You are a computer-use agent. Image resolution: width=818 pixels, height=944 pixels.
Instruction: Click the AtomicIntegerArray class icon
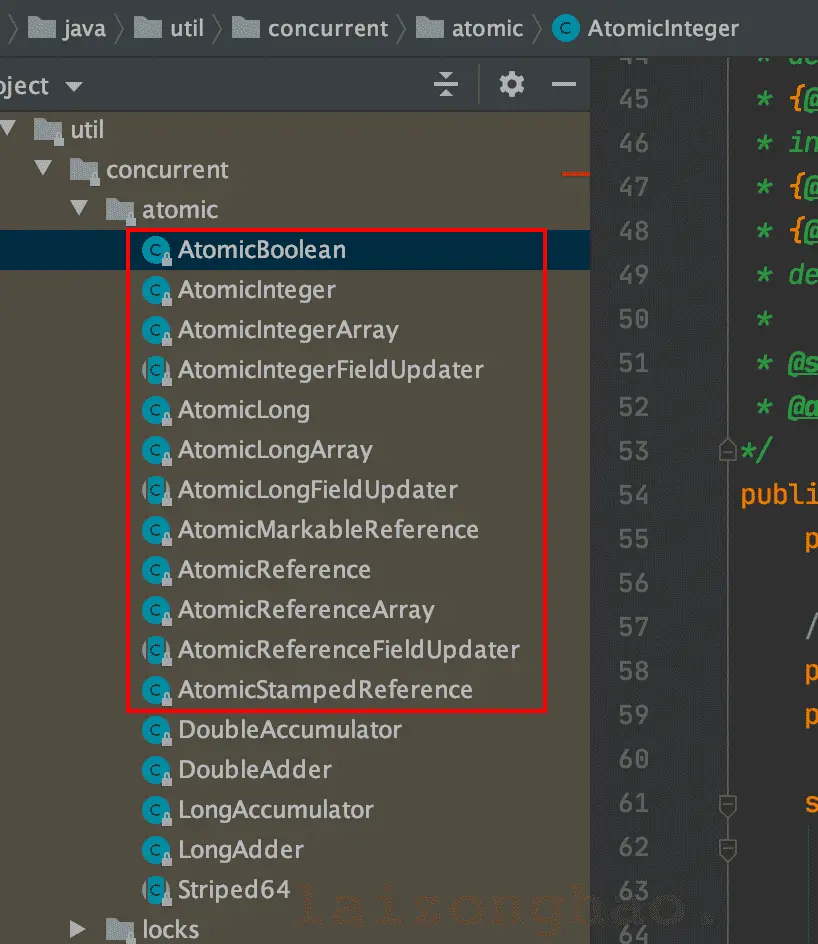point(156,331)
